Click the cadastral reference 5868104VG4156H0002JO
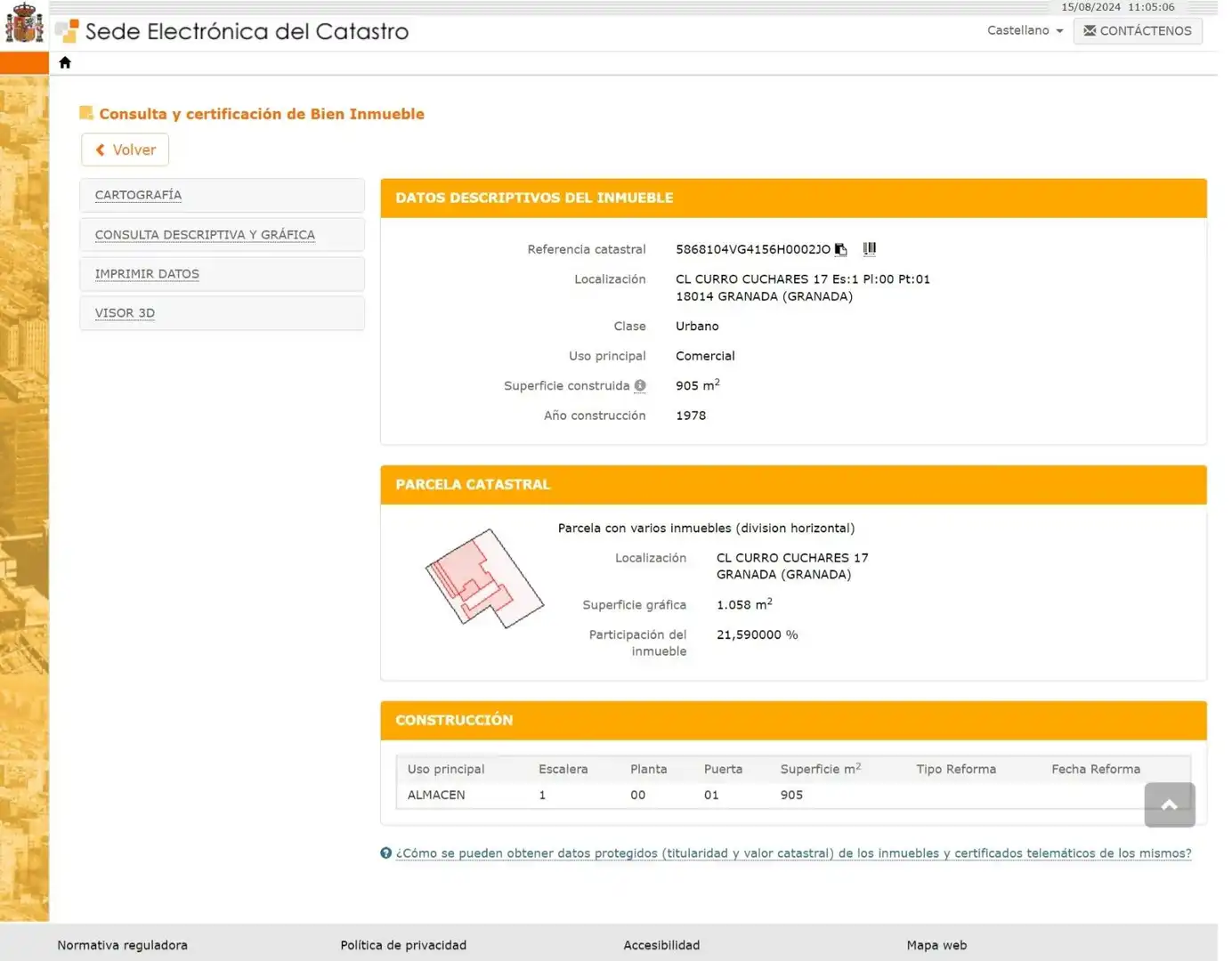The width and height of the screenshot is (1232, 961). point(752,249)
